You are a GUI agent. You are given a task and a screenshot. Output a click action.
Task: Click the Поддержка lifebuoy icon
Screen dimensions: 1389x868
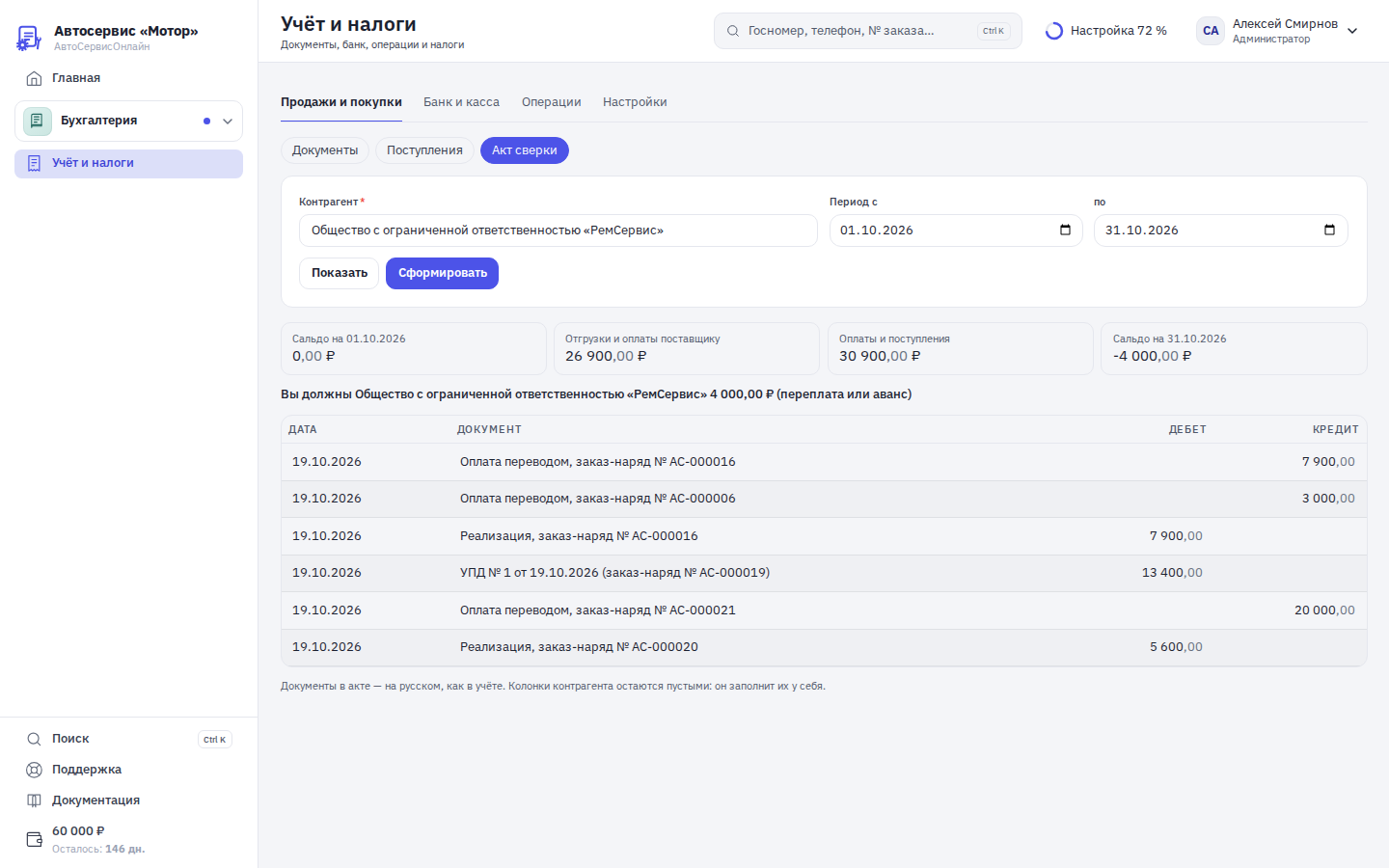pyautogui.click(x=34, y=770)
